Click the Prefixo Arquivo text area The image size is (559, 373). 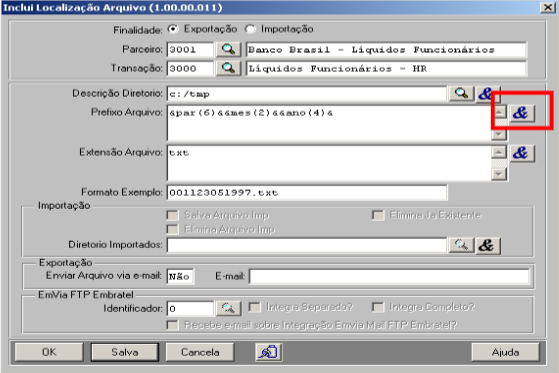point(329,123)
